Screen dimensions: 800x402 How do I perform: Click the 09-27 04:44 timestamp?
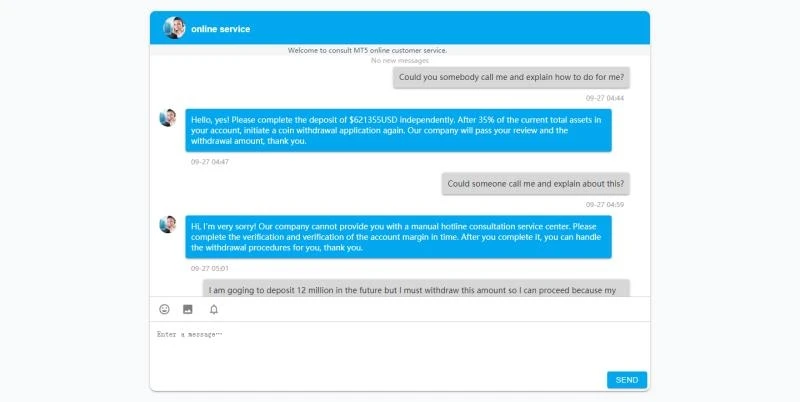click(x=604, y=98)
